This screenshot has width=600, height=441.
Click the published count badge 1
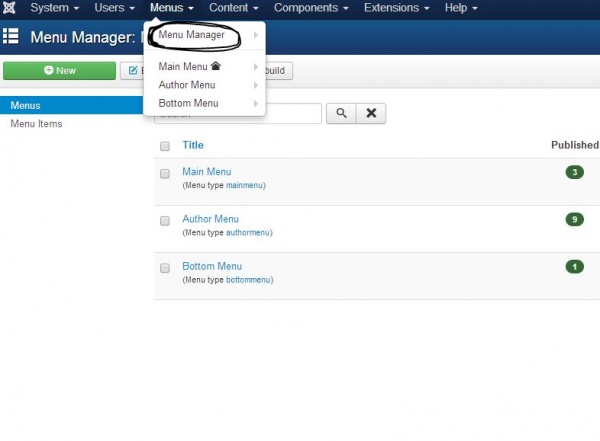[574, 266]
